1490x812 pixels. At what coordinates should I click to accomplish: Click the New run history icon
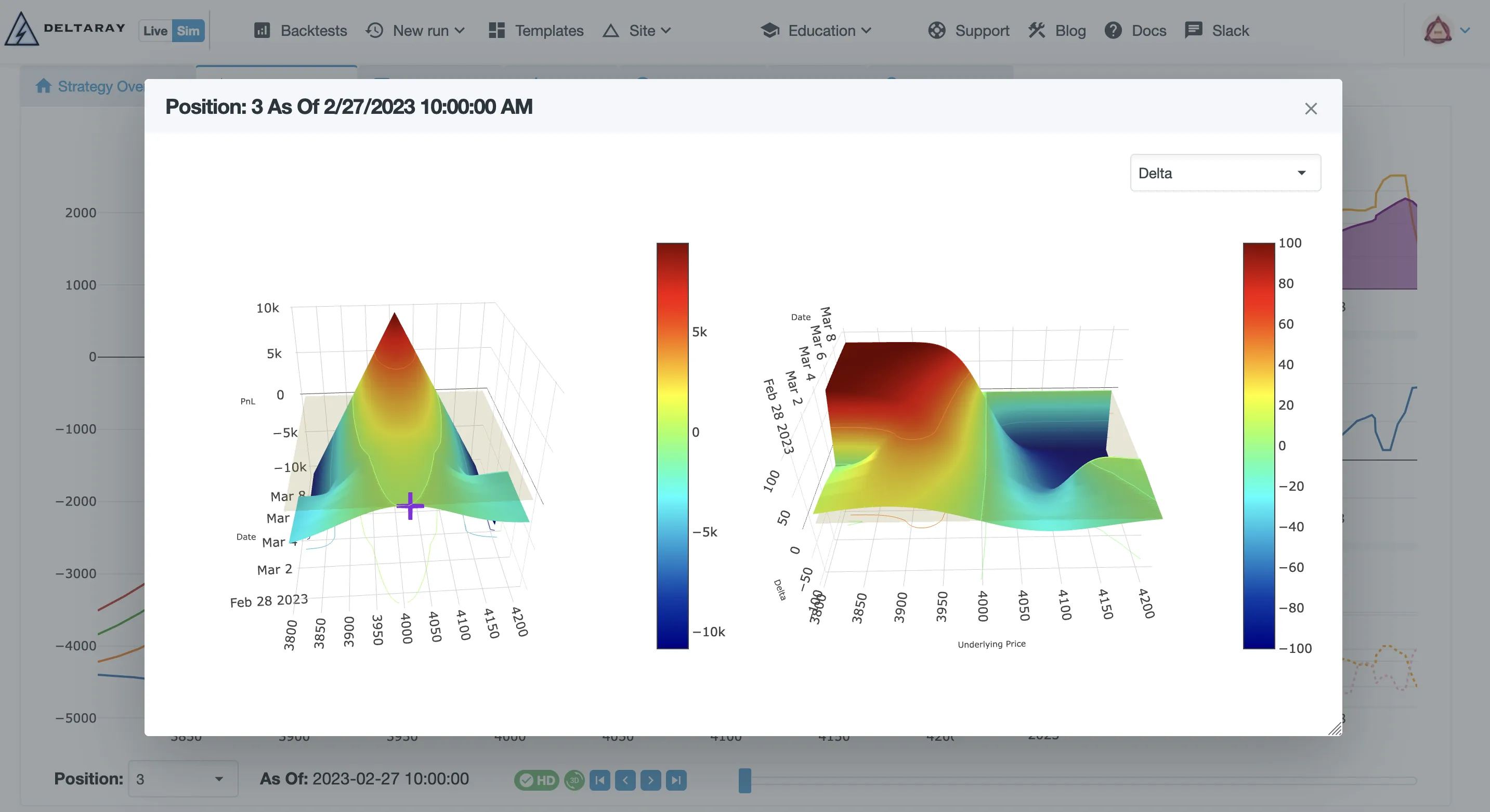(x=375, y=30)
